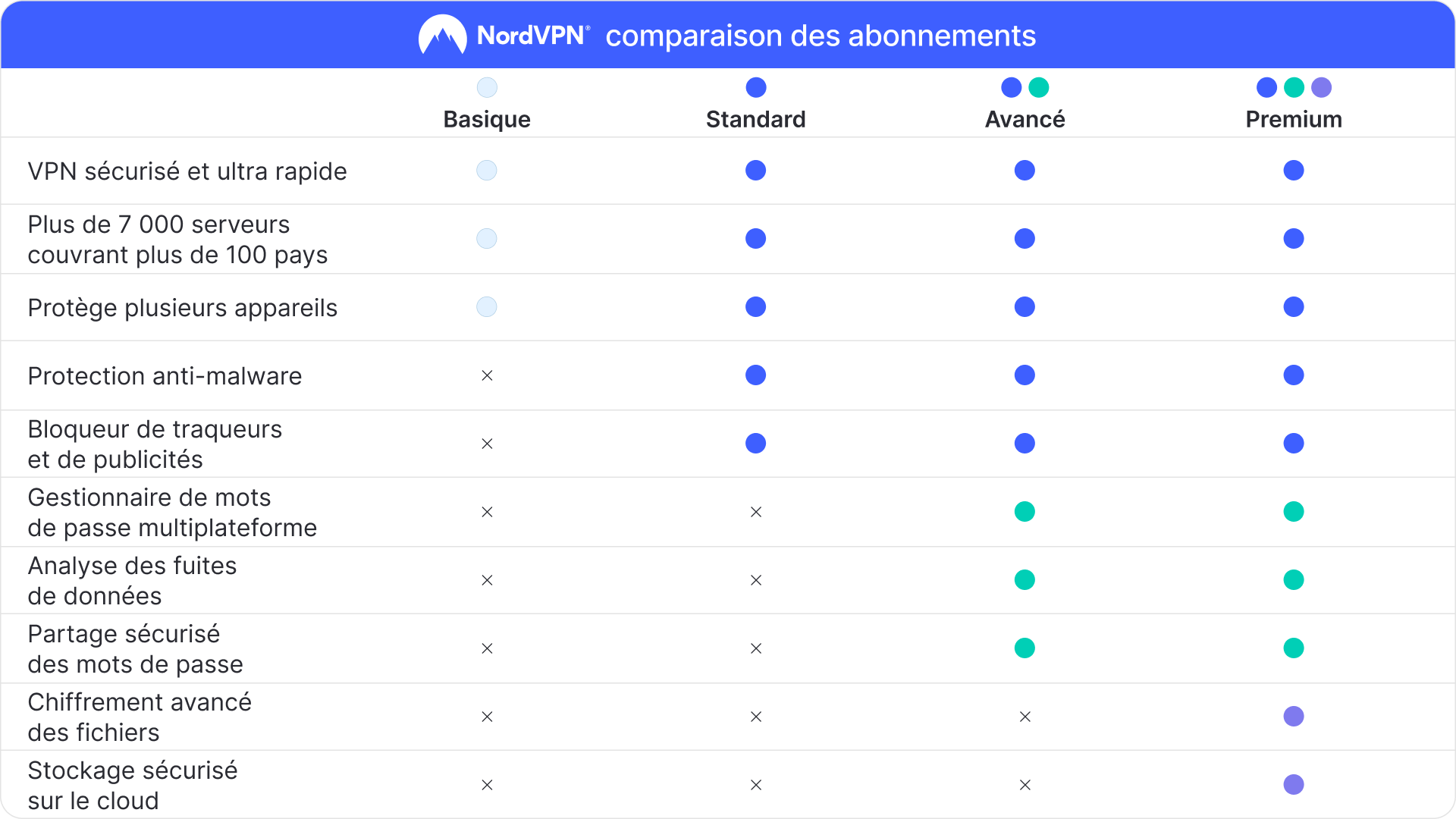Click the Avancé plan heading
1456x819 pixels.
tap(1025, 119)
